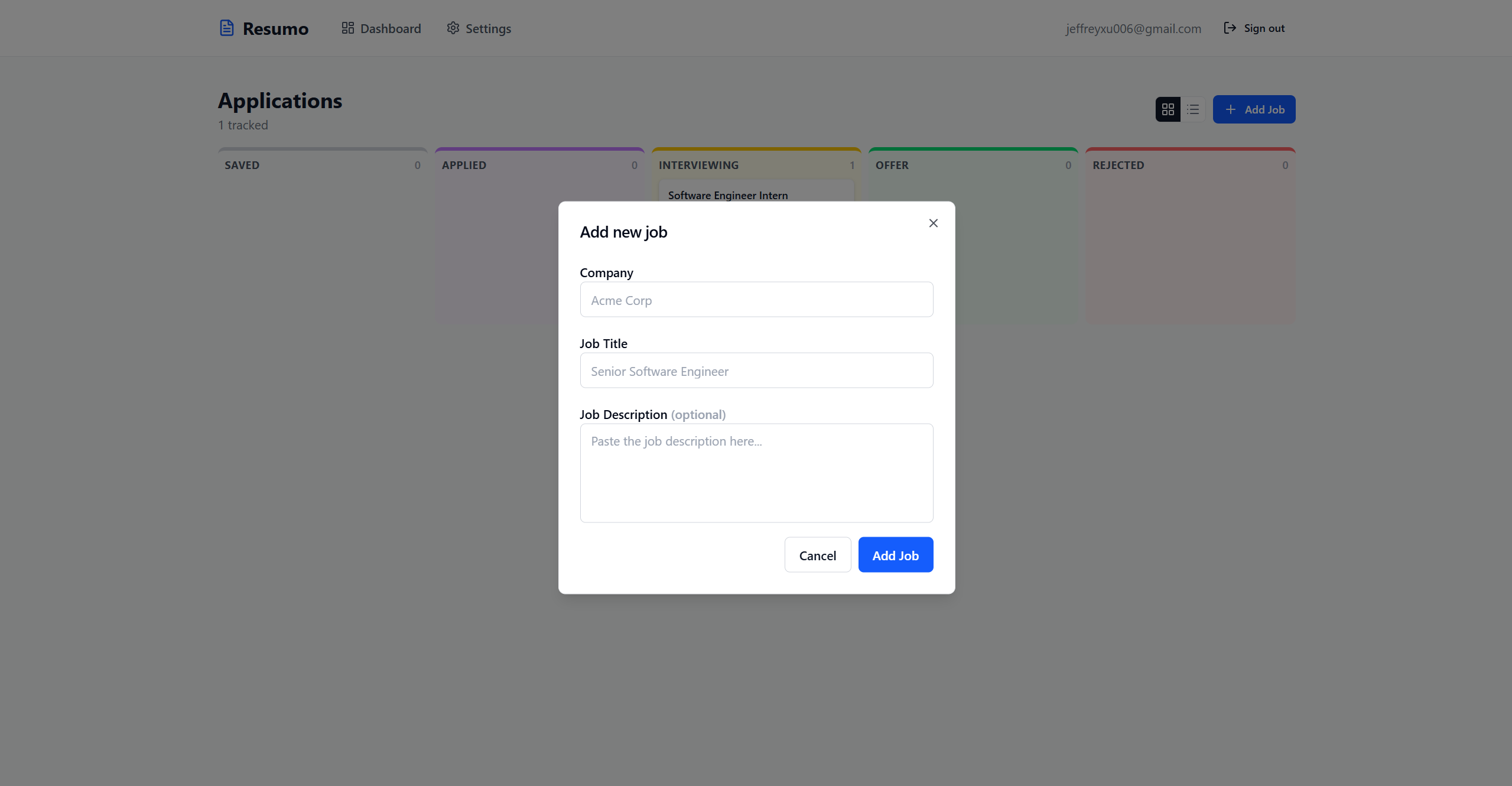The width and height of the screenshot is (1512, 786).
Task: Click the Saved column header
Action: (242, 165)
